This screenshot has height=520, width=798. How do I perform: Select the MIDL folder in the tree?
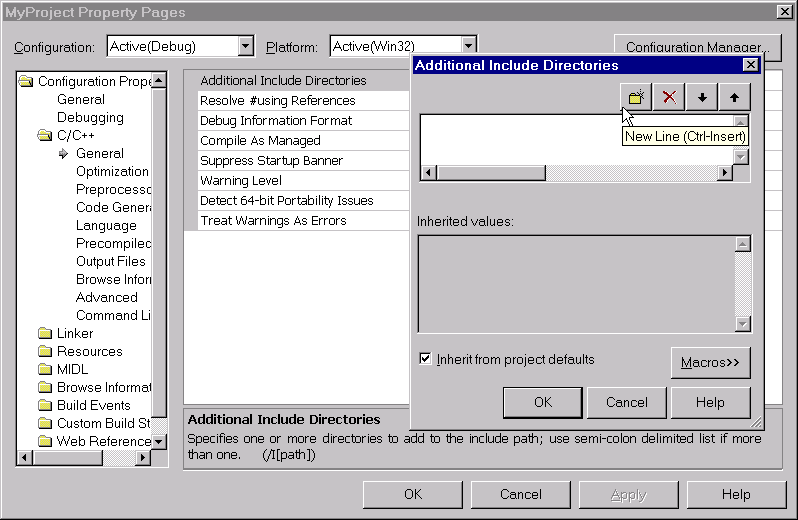(x=72, y=369)
